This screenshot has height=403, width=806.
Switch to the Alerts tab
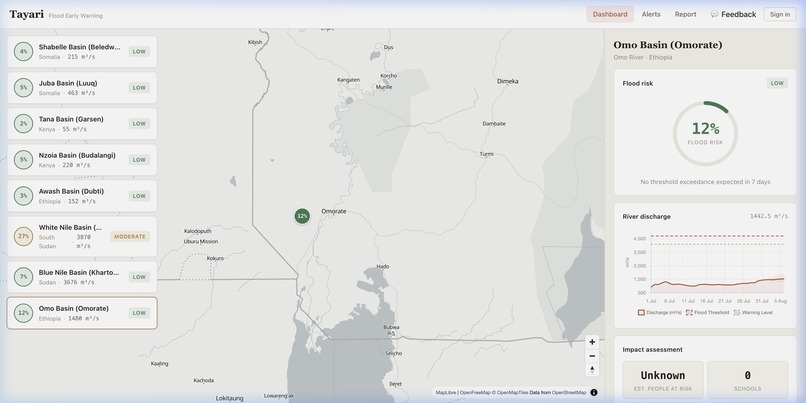click(651, 14)
